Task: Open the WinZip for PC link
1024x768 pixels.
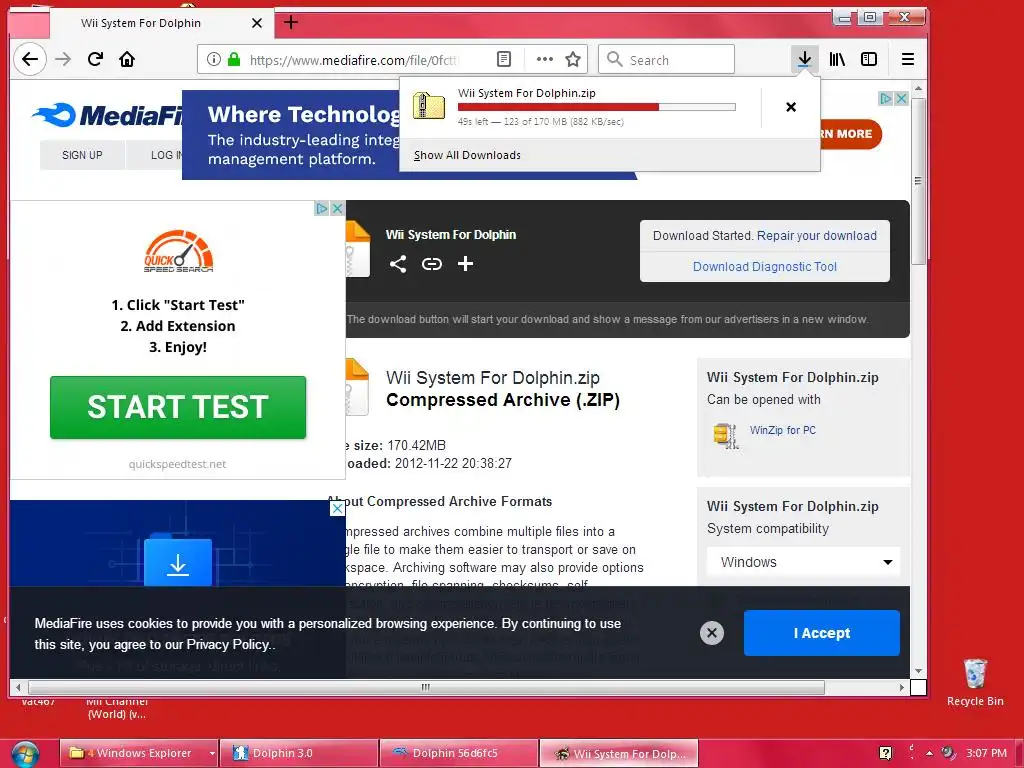Action: point(782,430)
